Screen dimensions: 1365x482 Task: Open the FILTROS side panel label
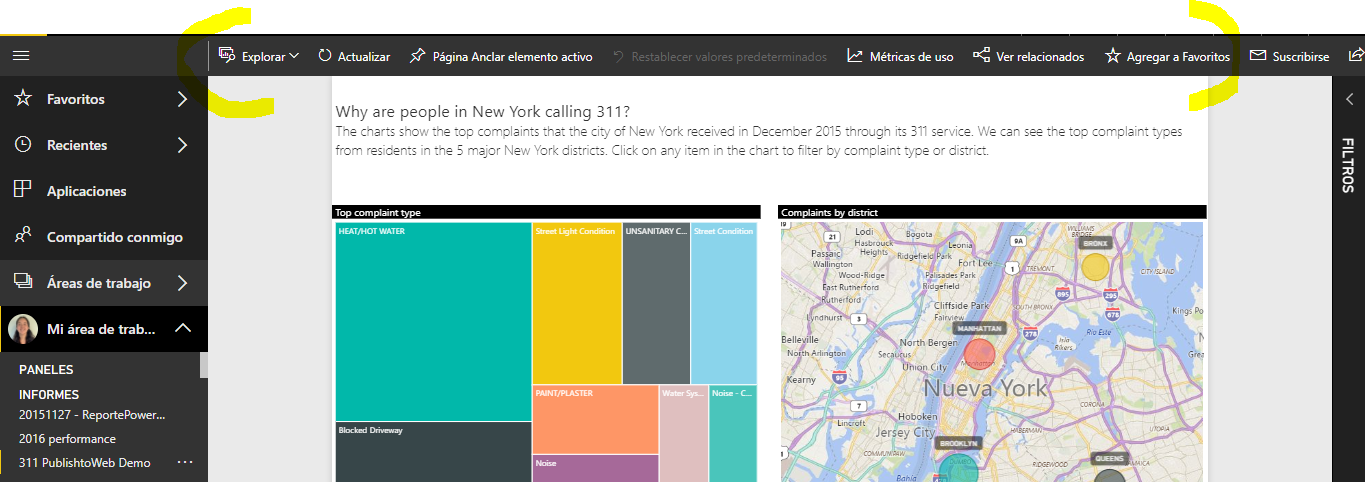click(1348, 166)
